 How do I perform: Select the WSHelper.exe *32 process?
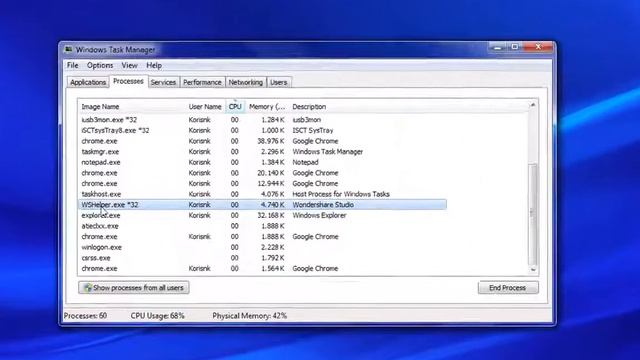click(x=262, y=204)
